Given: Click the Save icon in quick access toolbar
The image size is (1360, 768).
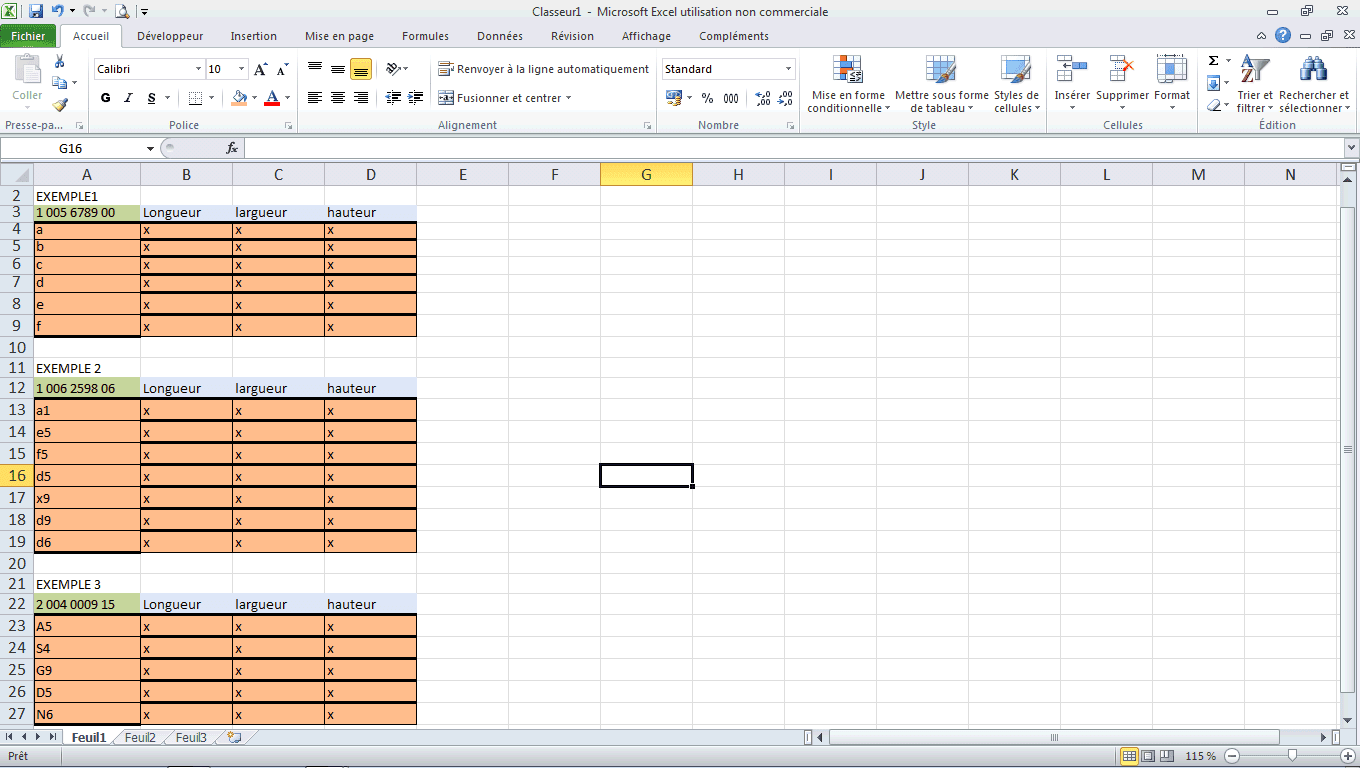Looking at the screenshot, I should tap(36, 12).
